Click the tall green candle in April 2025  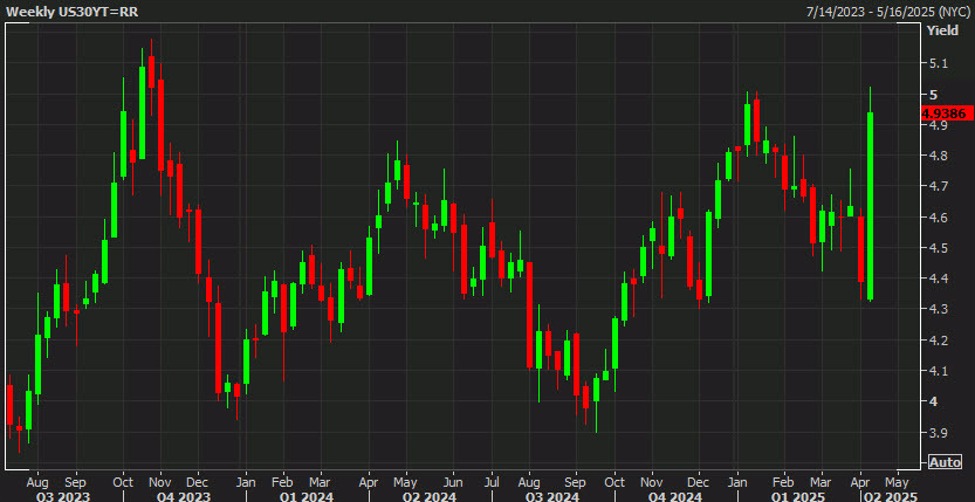click(871, 205)
